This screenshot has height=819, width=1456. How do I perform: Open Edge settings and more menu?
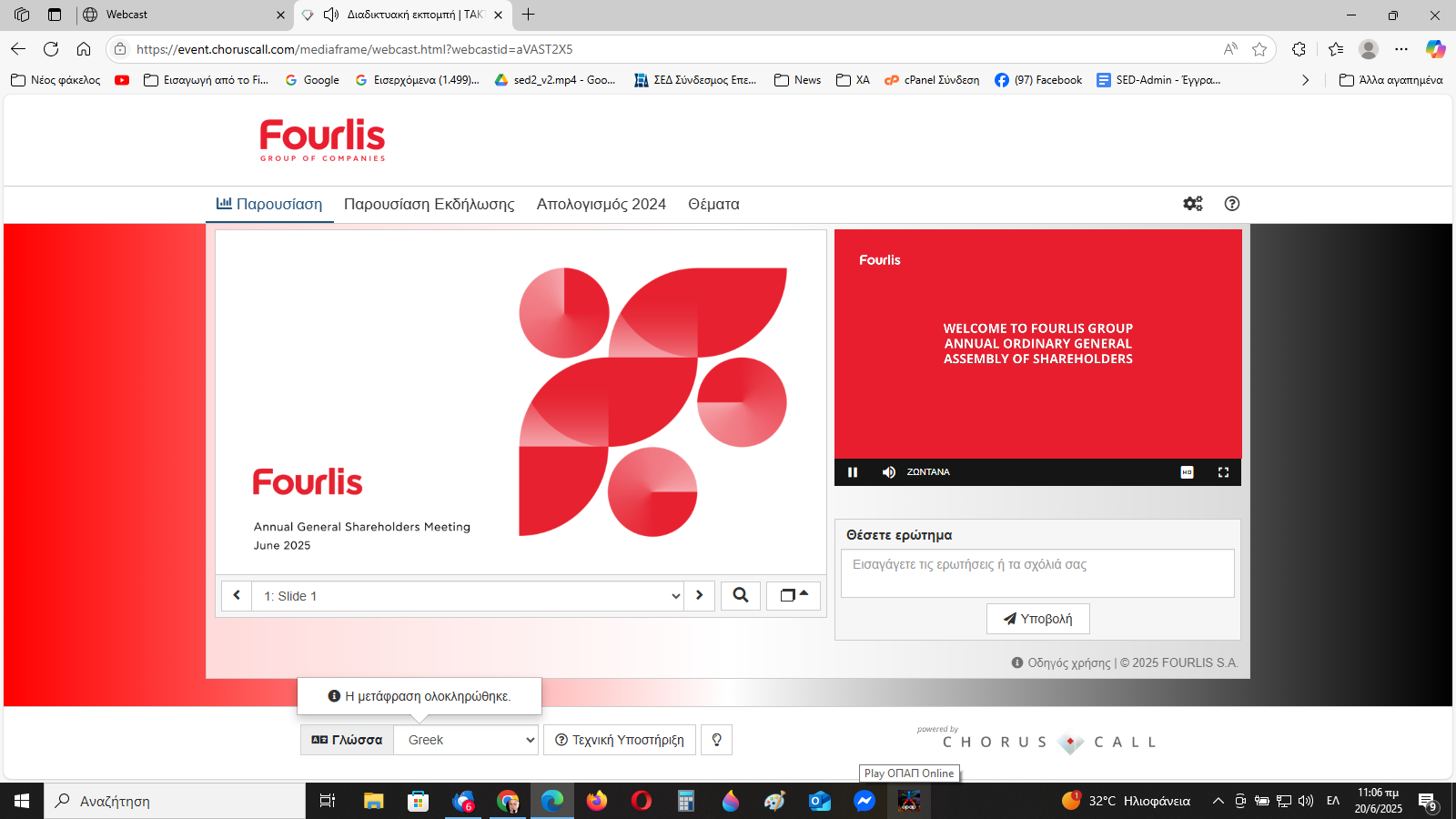(1401, 49)
